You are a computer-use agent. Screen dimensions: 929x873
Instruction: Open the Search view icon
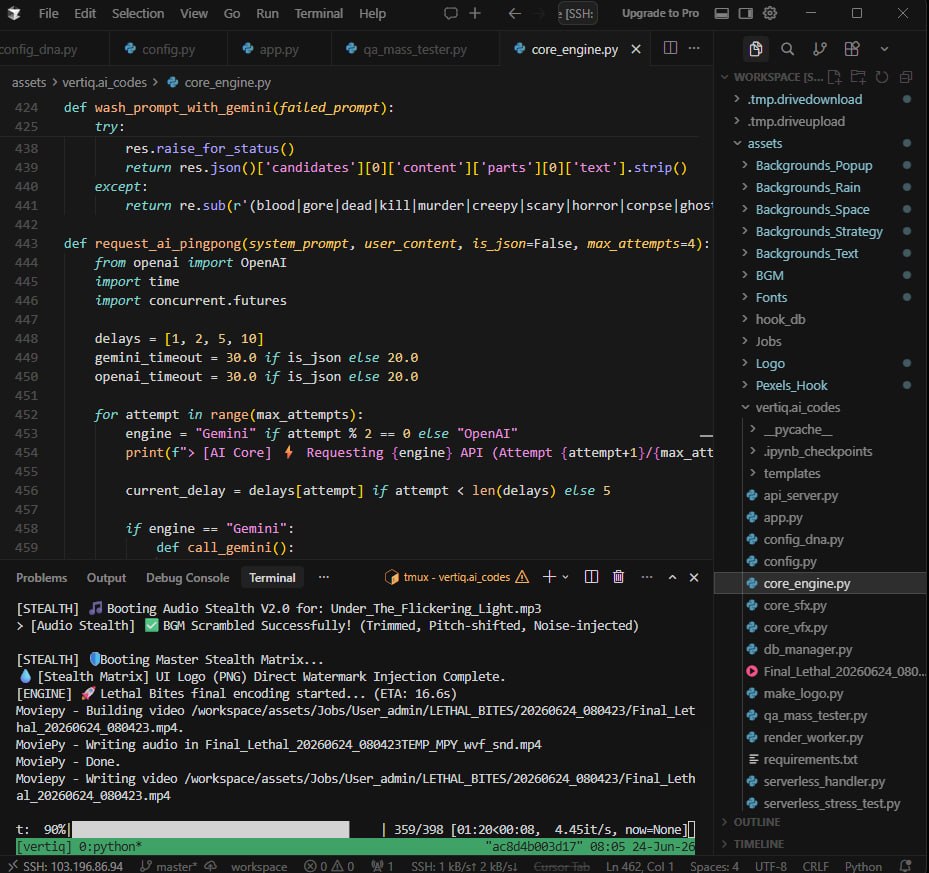(787, 49)
